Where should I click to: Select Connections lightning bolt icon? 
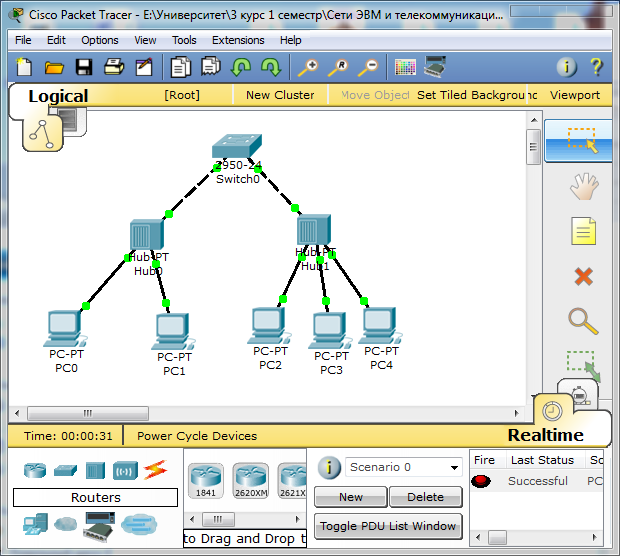pos(155,470)
